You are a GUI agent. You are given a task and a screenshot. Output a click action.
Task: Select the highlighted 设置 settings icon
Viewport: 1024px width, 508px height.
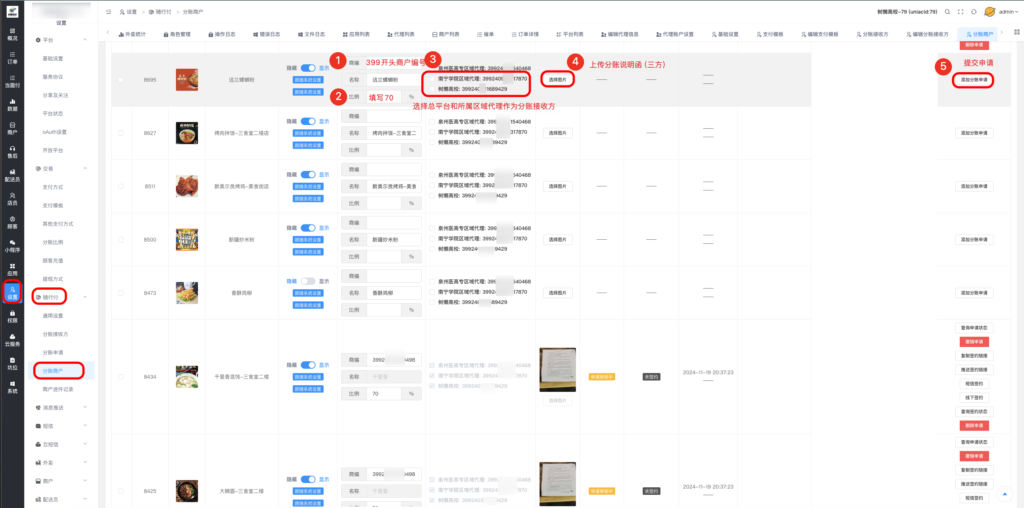(x=12, y=292)
